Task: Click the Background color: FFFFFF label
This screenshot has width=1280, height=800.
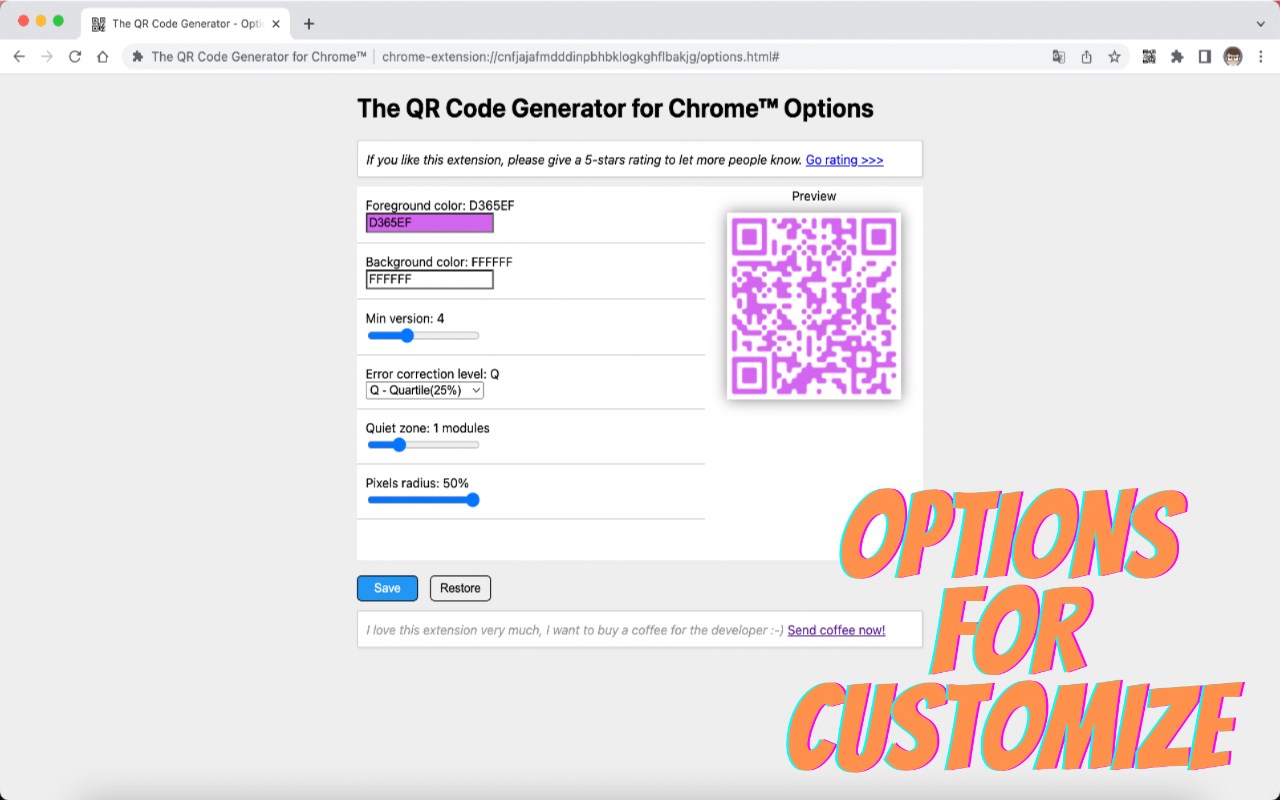Action: [439, 262]
